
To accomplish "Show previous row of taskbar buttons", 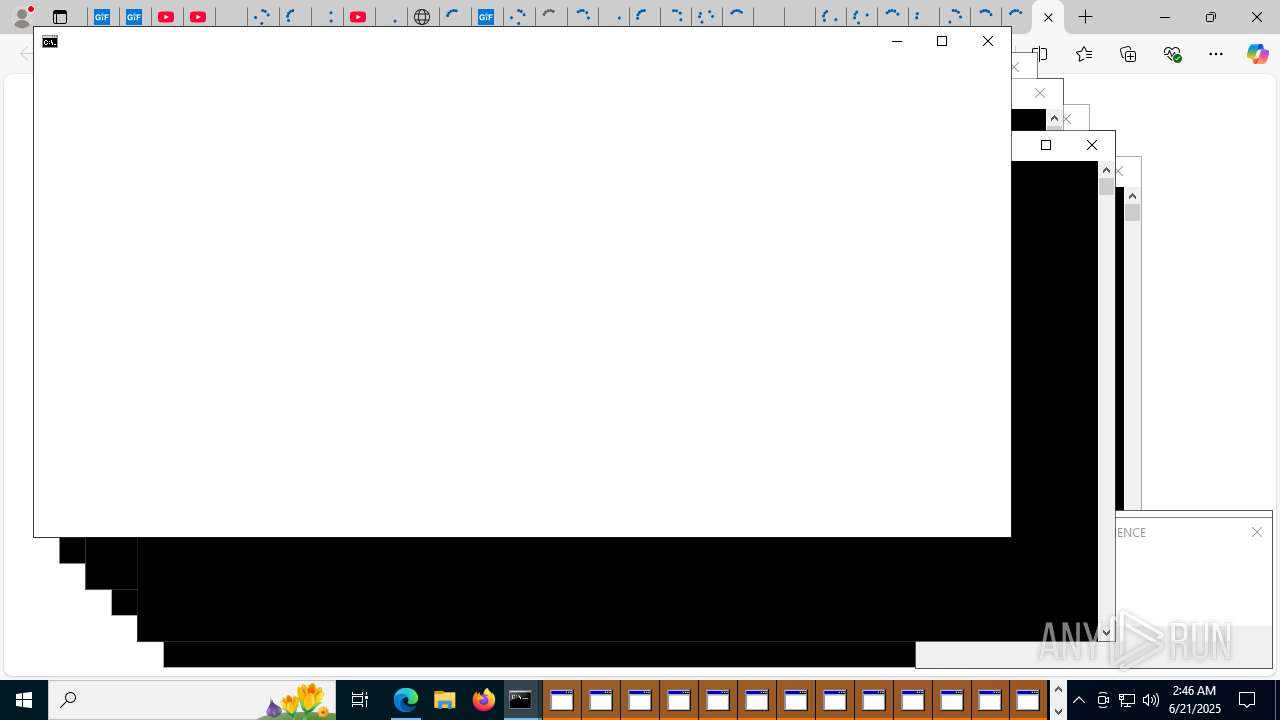I will [x=1058, y=689].
